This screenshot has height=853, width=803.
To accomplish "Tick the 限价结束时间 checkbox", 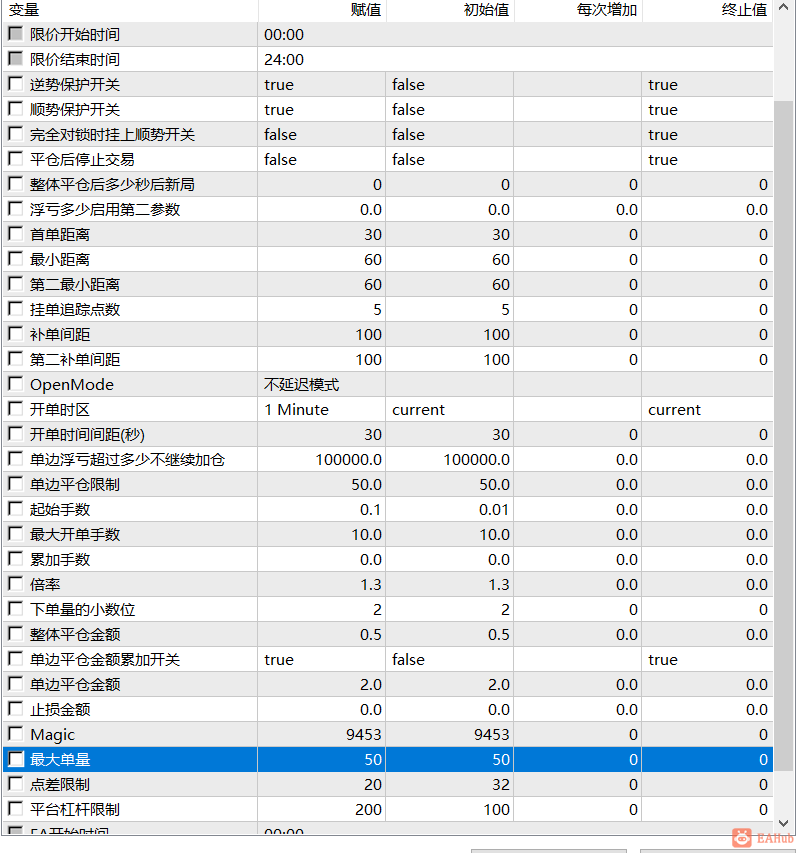I will [x=16, y=59].
